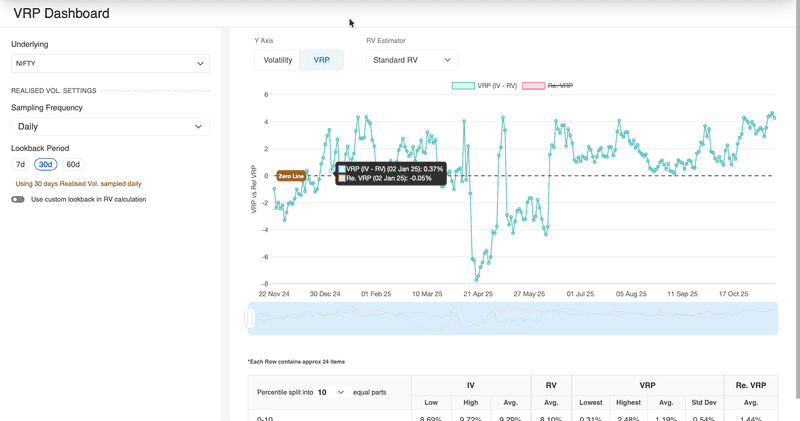Click the left handle of chart range slider

[250, 318]
